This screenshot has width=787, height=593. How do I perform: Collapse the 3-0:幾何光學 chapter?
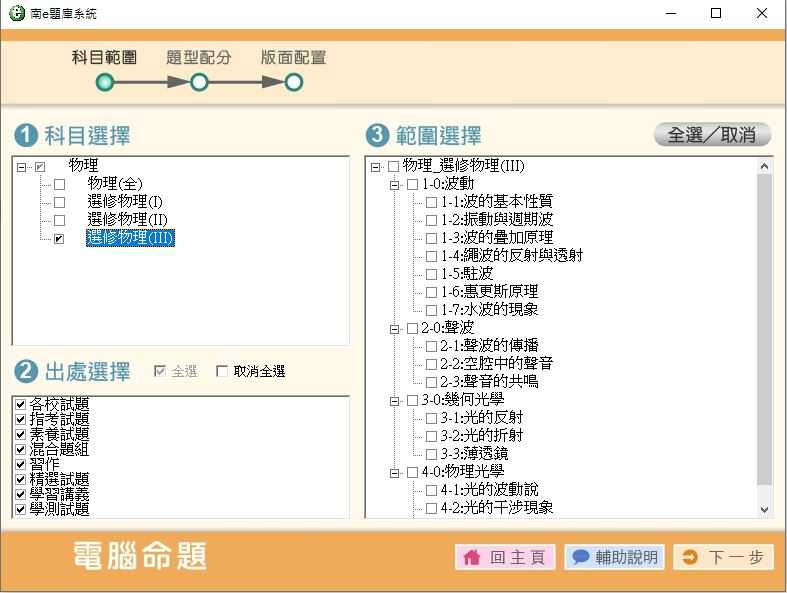pos(395,401)
